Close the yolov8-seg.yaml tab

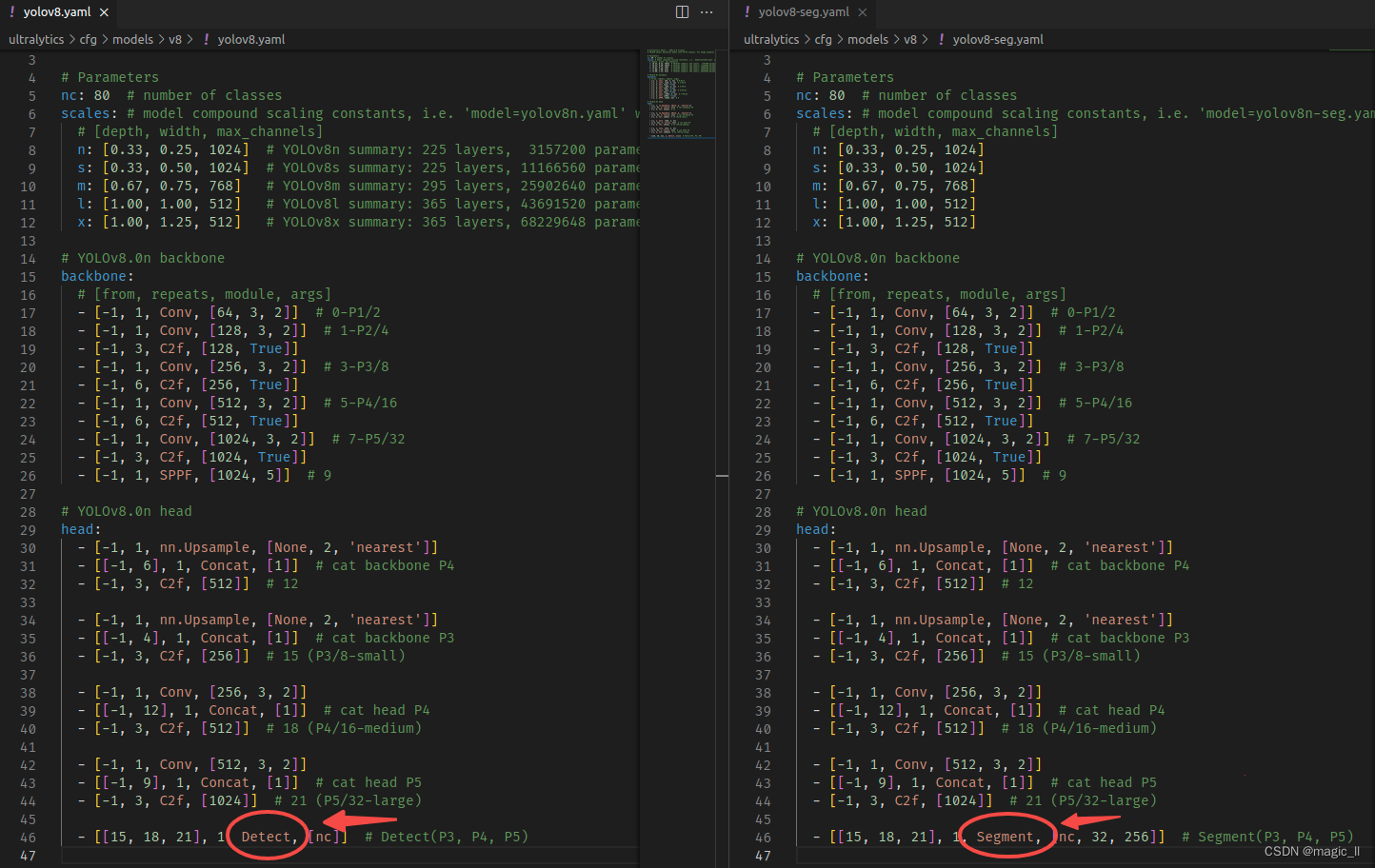coord(862,12)
